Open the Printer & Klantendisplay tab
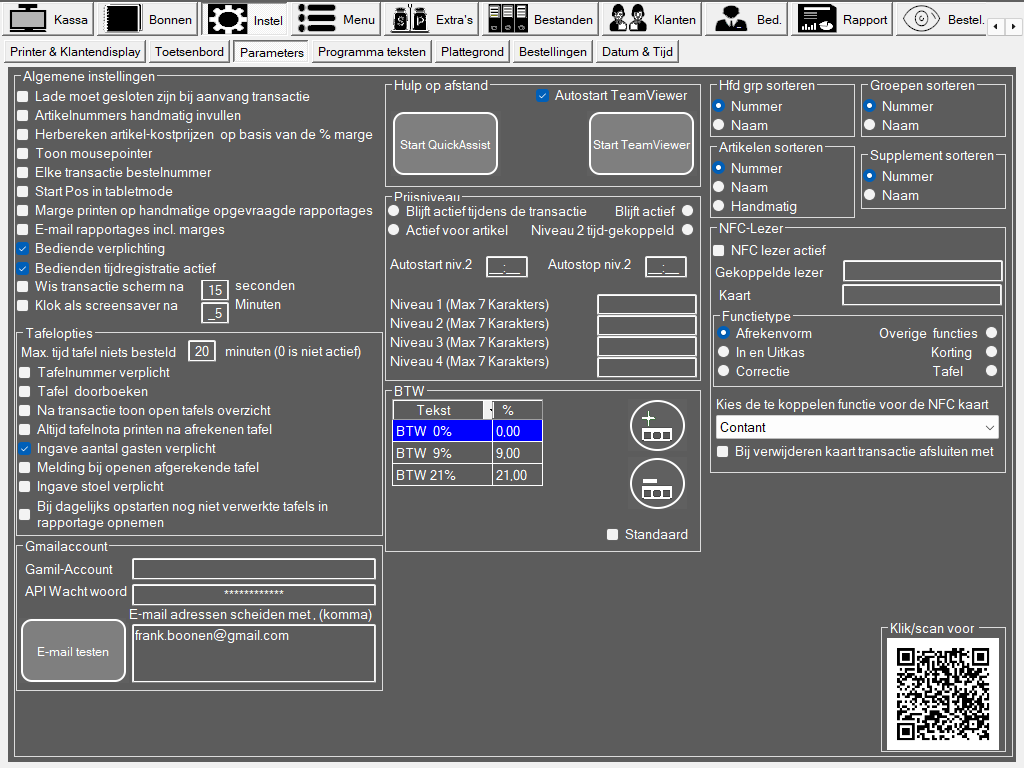Screen dimensions: 1024x768 click(76, 52)
